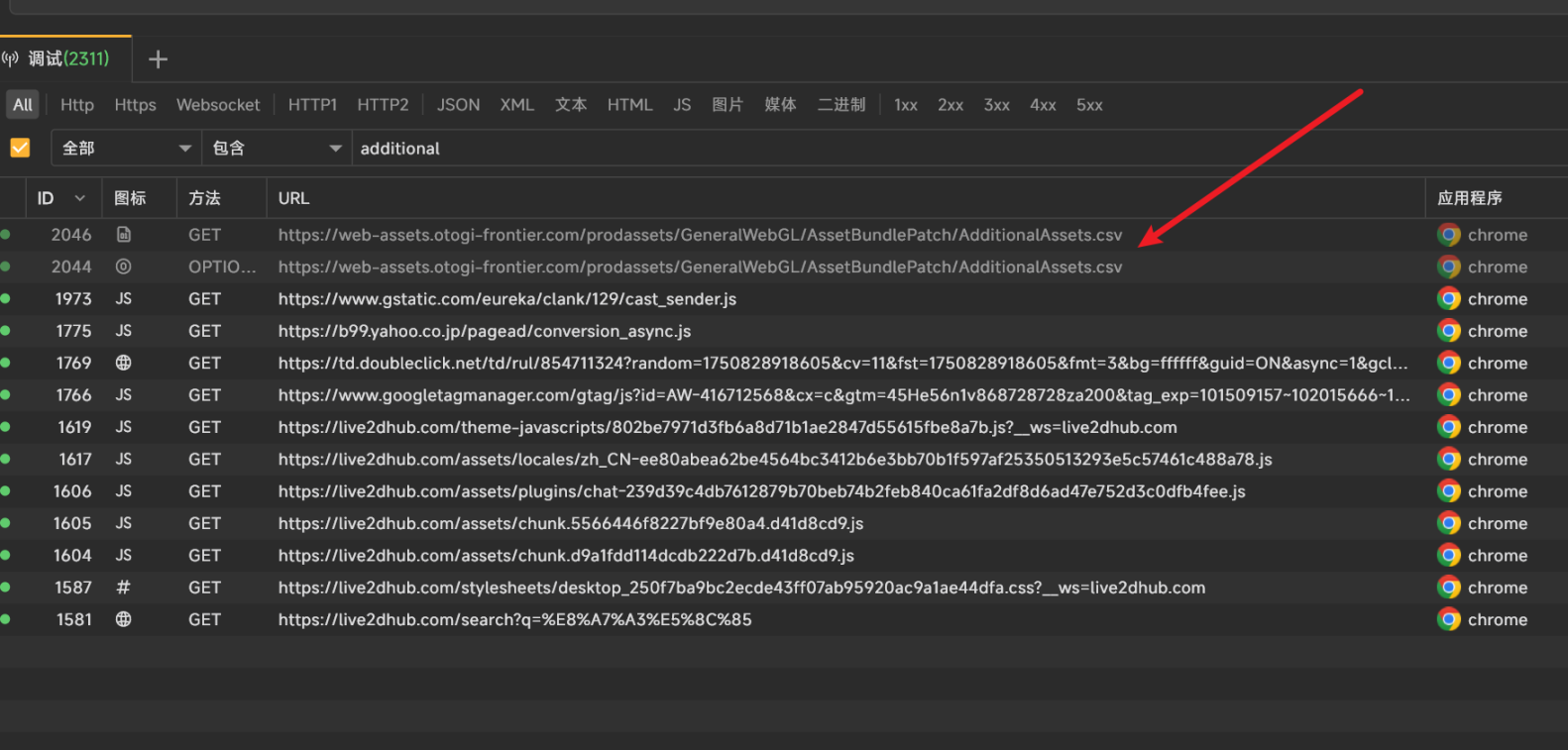Select the OPTIO... AdditionalAssets.csv request row
This screenshot has width=1568, height=750.
(x=784, y=267)
